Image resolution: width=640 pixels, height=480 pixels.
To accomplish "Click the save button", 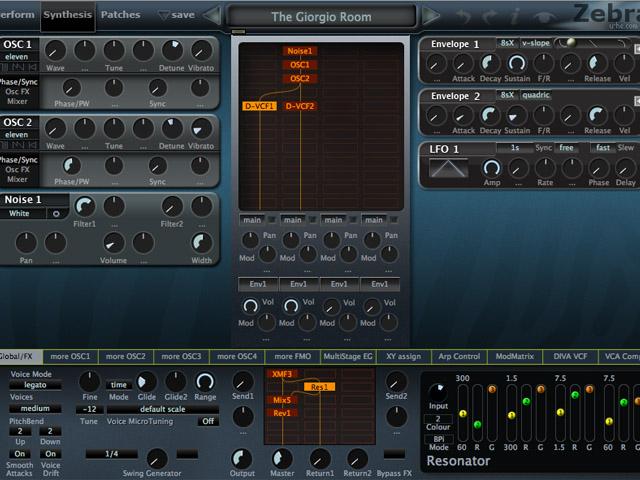I will click(x=177, y=15).
